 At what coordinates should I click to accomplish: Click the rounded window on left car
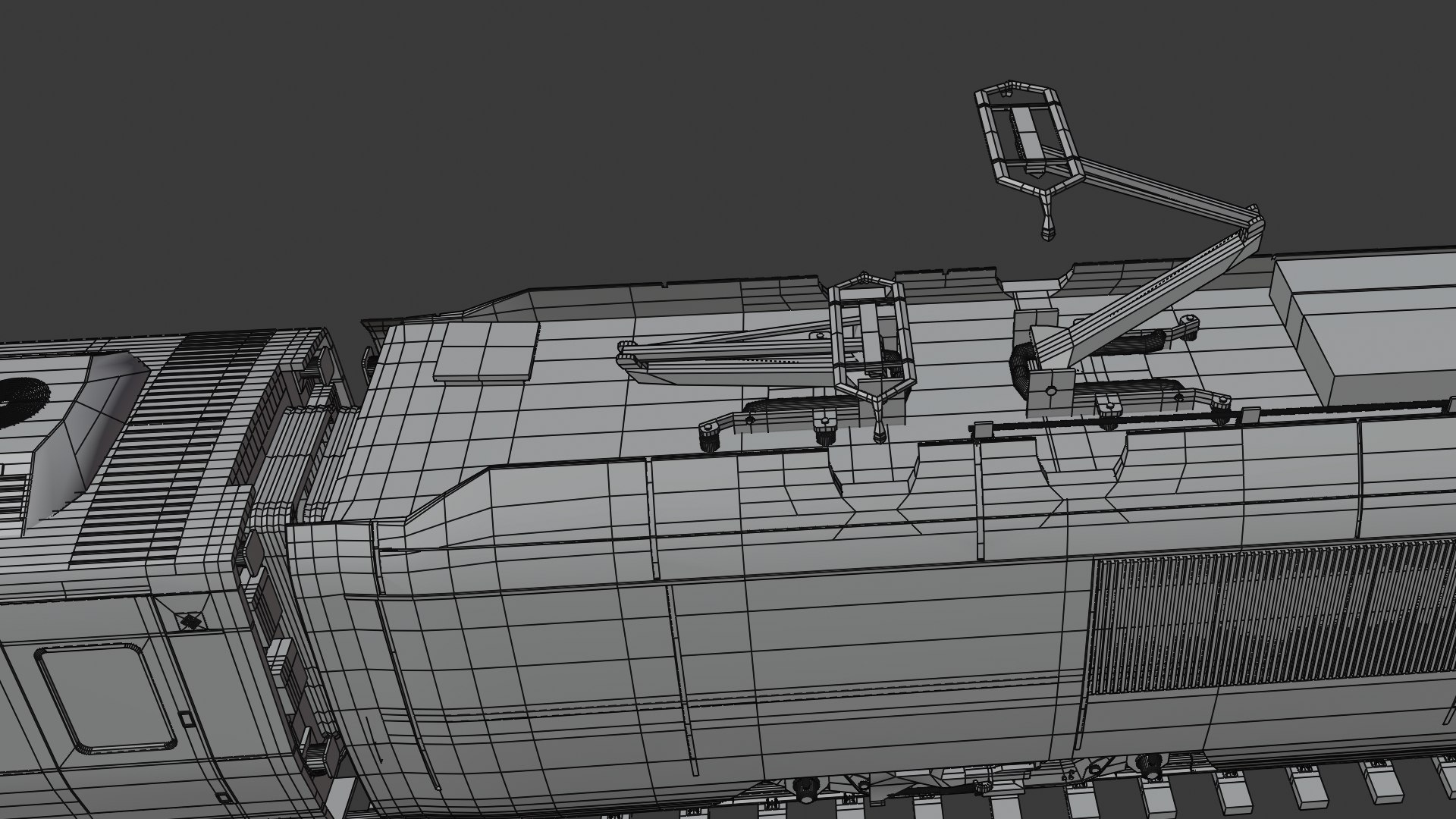coord(106,698)
